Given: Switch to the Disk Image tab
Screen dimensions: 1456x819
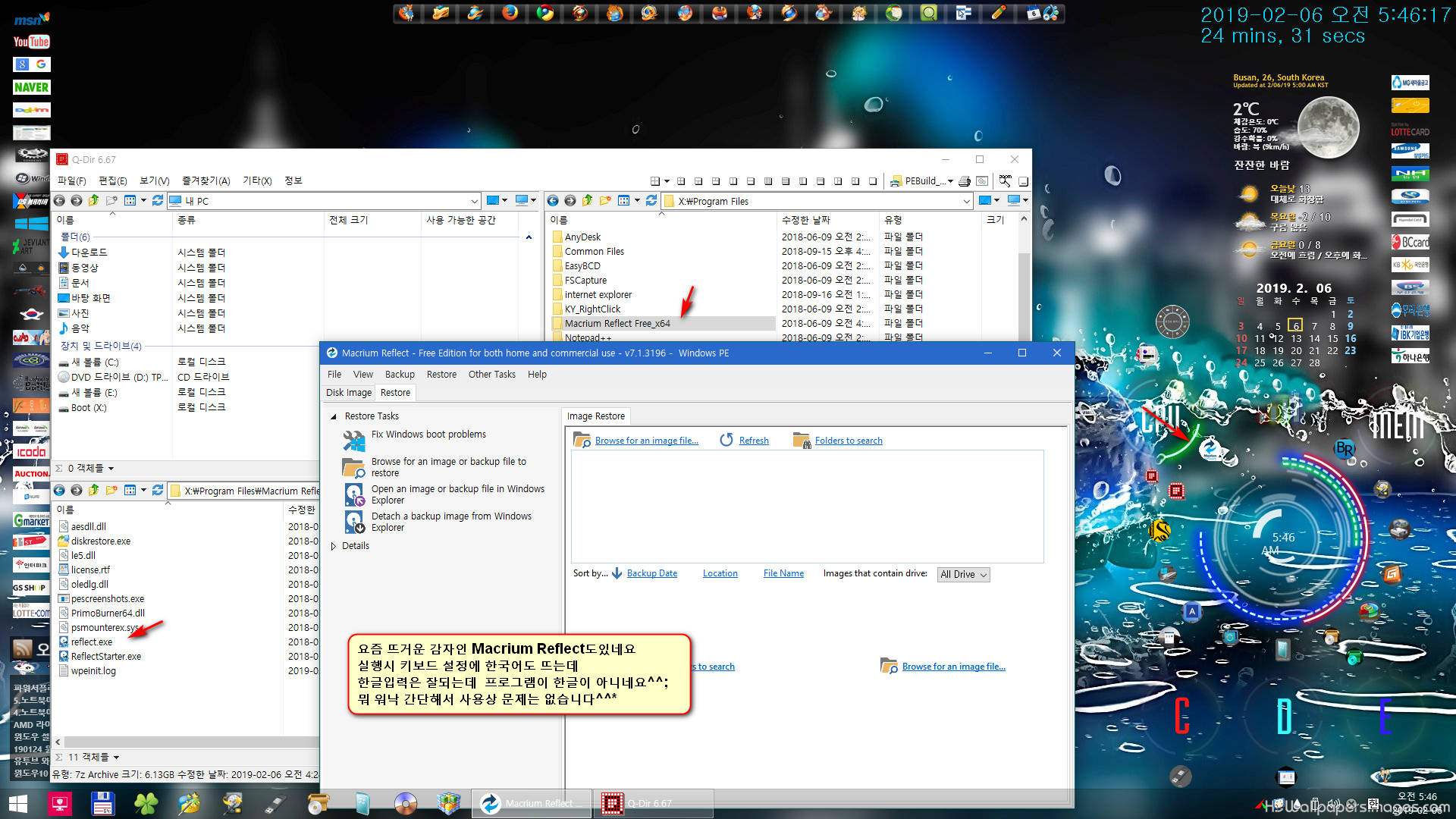Looking at the screenshot, I should click(349, 393).
